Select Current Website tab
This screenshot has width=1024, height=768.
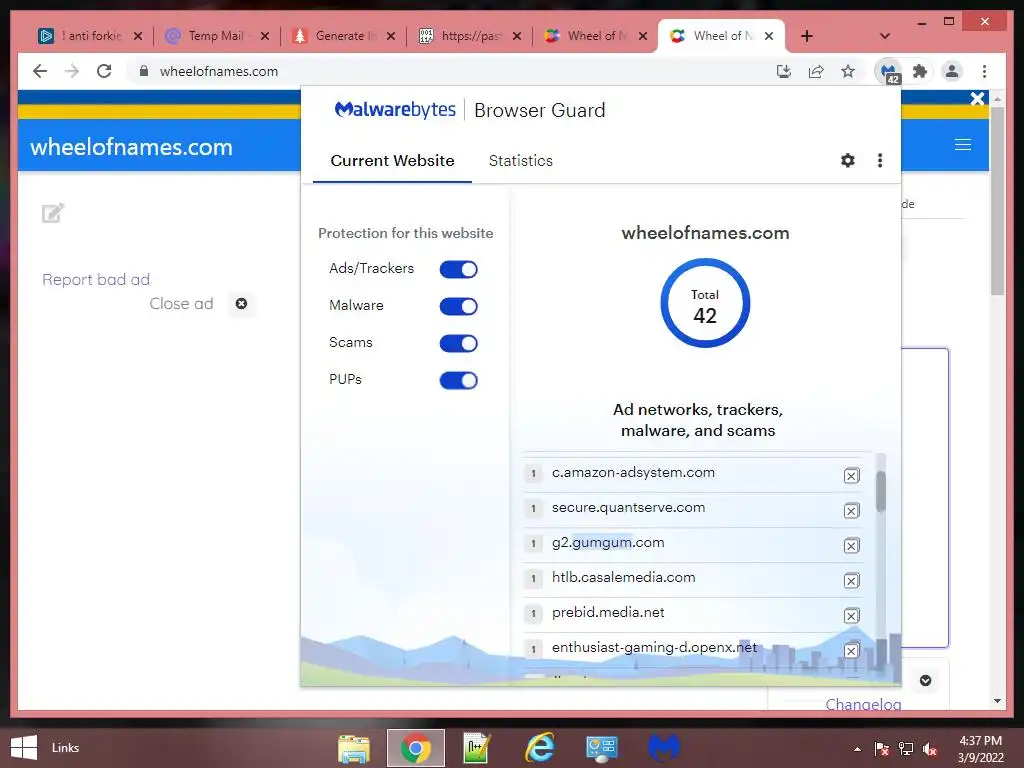coord(392,161)
